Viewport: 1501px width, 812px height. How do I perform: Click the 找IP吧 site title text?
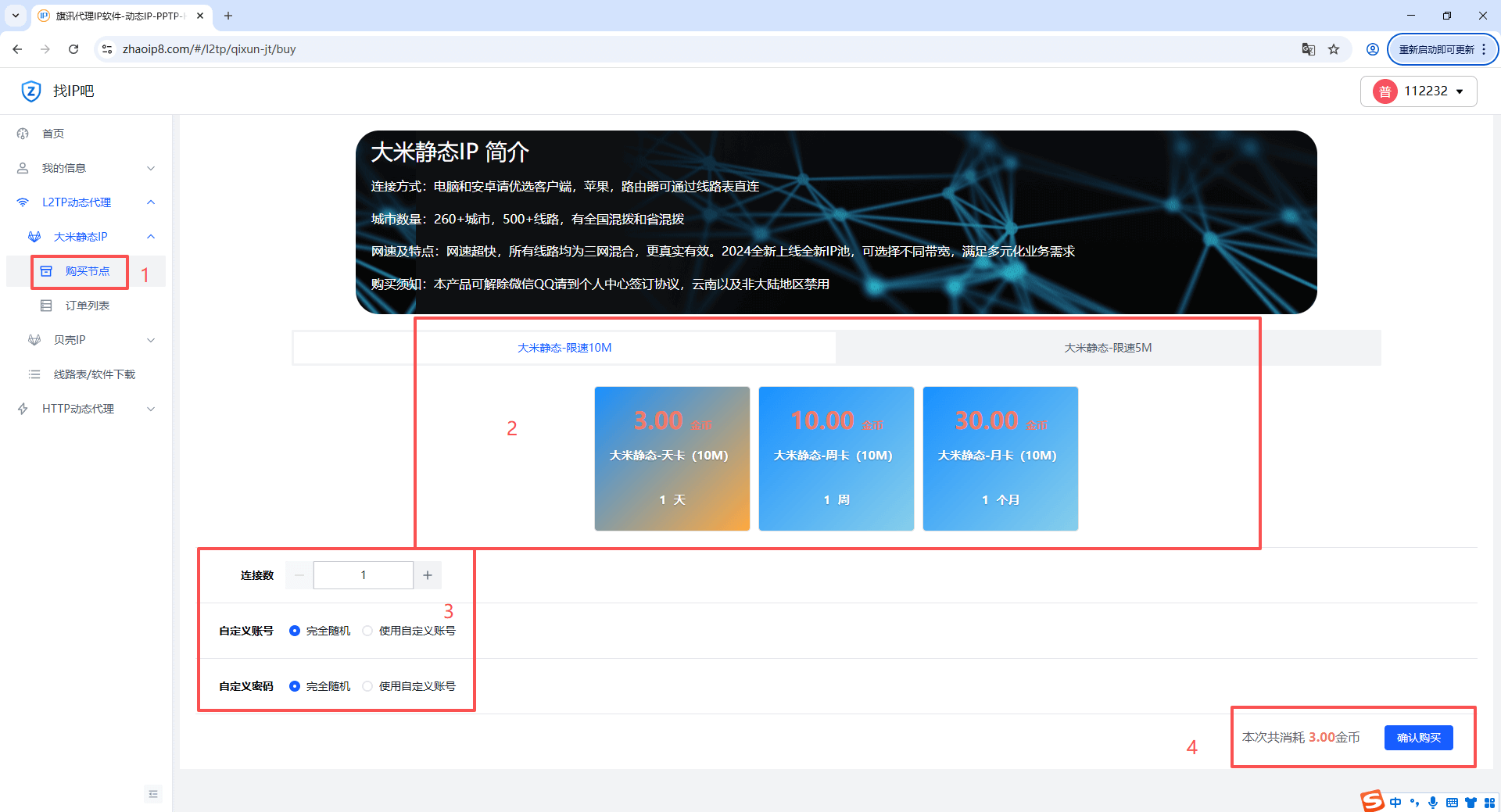click(73, 91)
